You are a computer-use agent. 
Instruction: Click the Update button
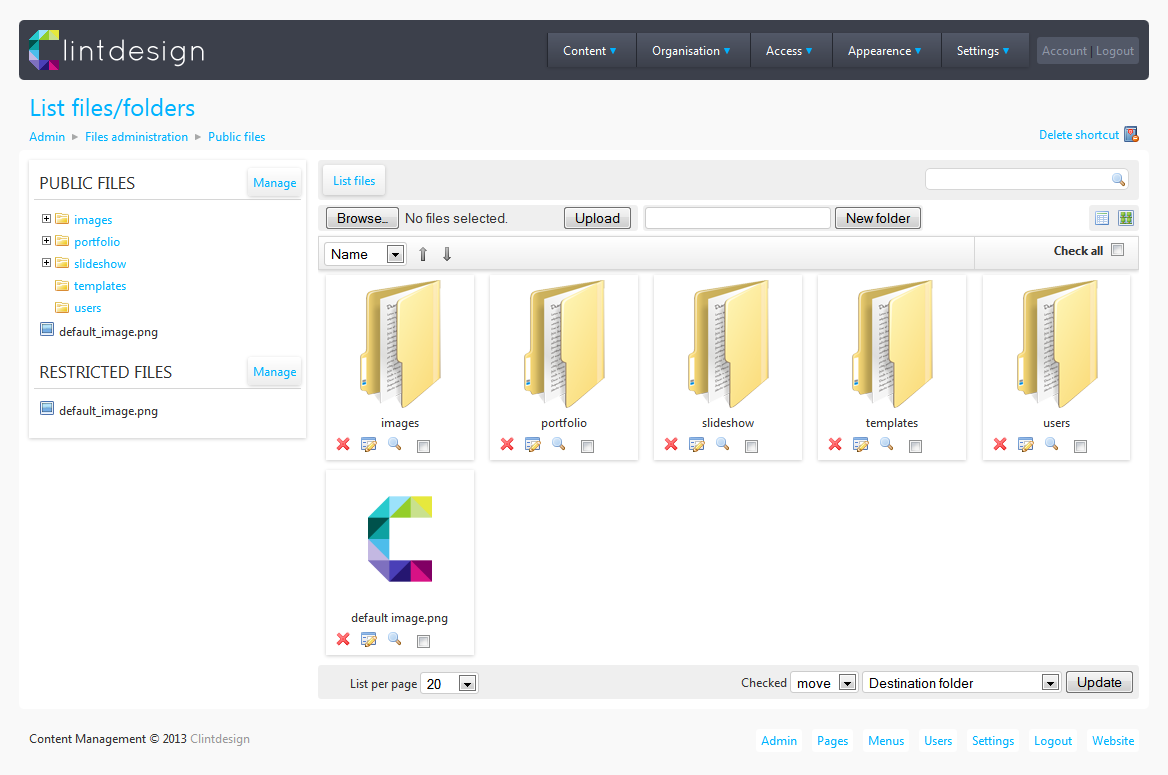click(1099, 683)
